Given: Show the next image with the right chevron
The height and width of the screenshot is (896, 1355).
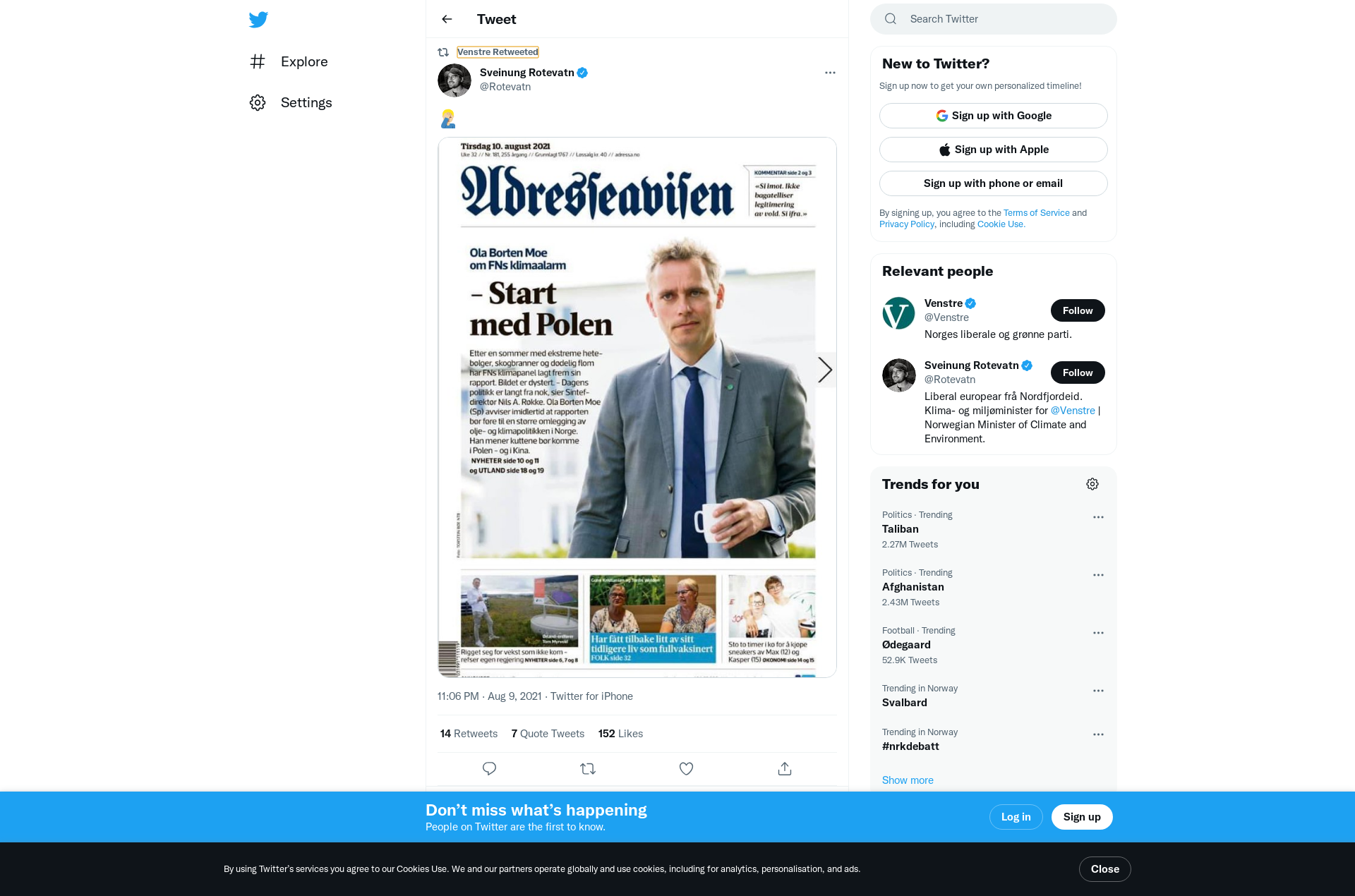Looking at the screenshot, I should [825, 370].
